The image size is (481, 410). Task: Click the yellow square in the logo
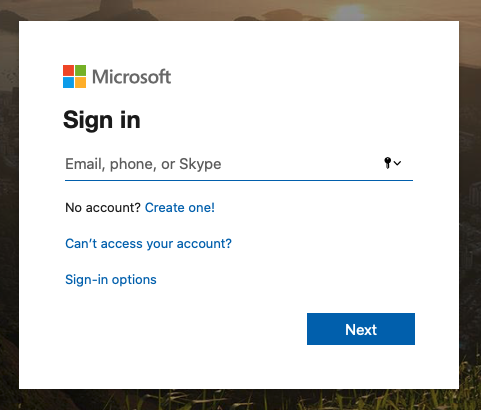80,82
